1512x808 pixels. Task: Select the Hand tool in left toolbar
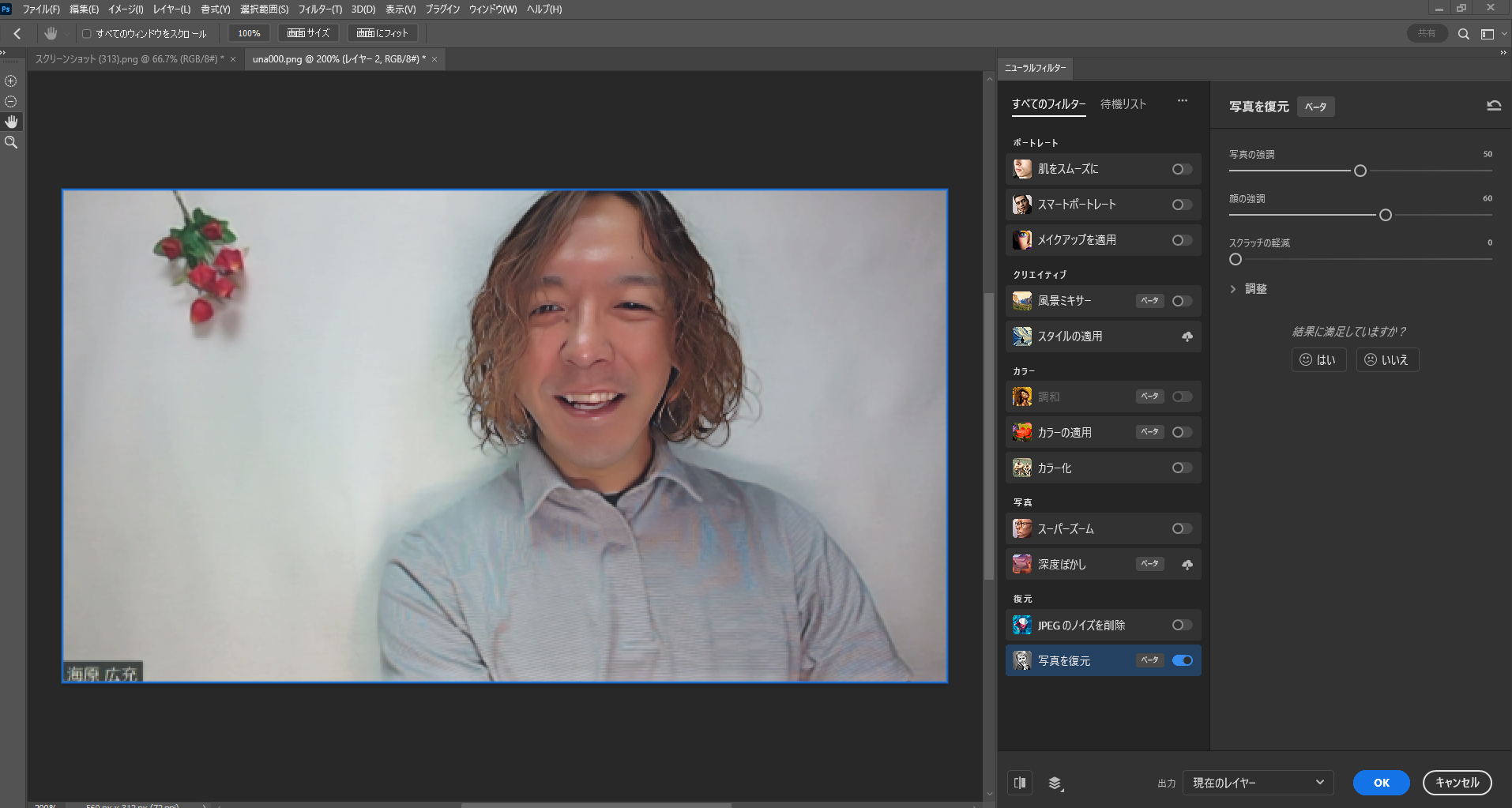coord(11,122)
